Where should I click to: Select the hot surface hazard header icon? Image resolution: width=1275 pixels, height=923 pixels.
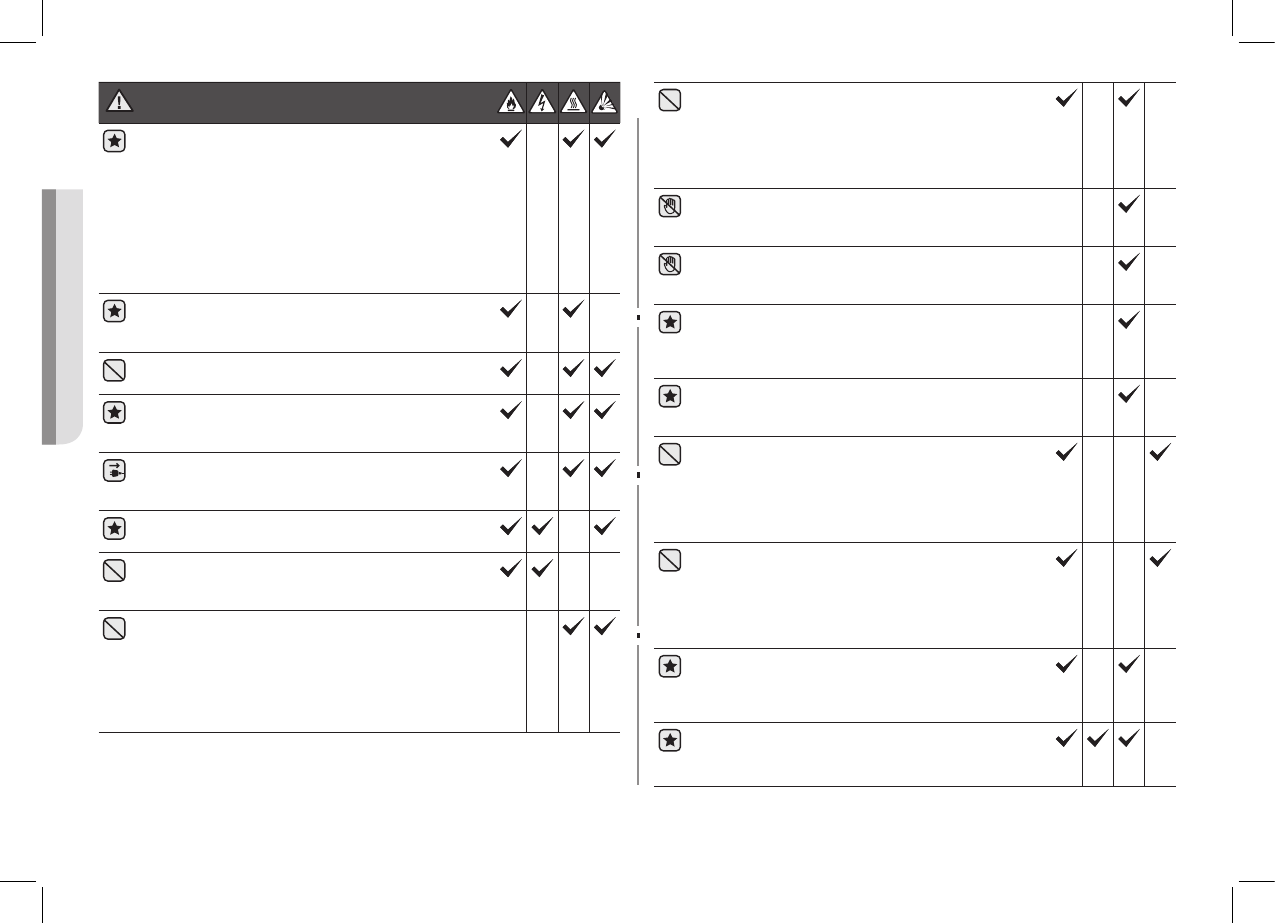click(x=574, y=101)
